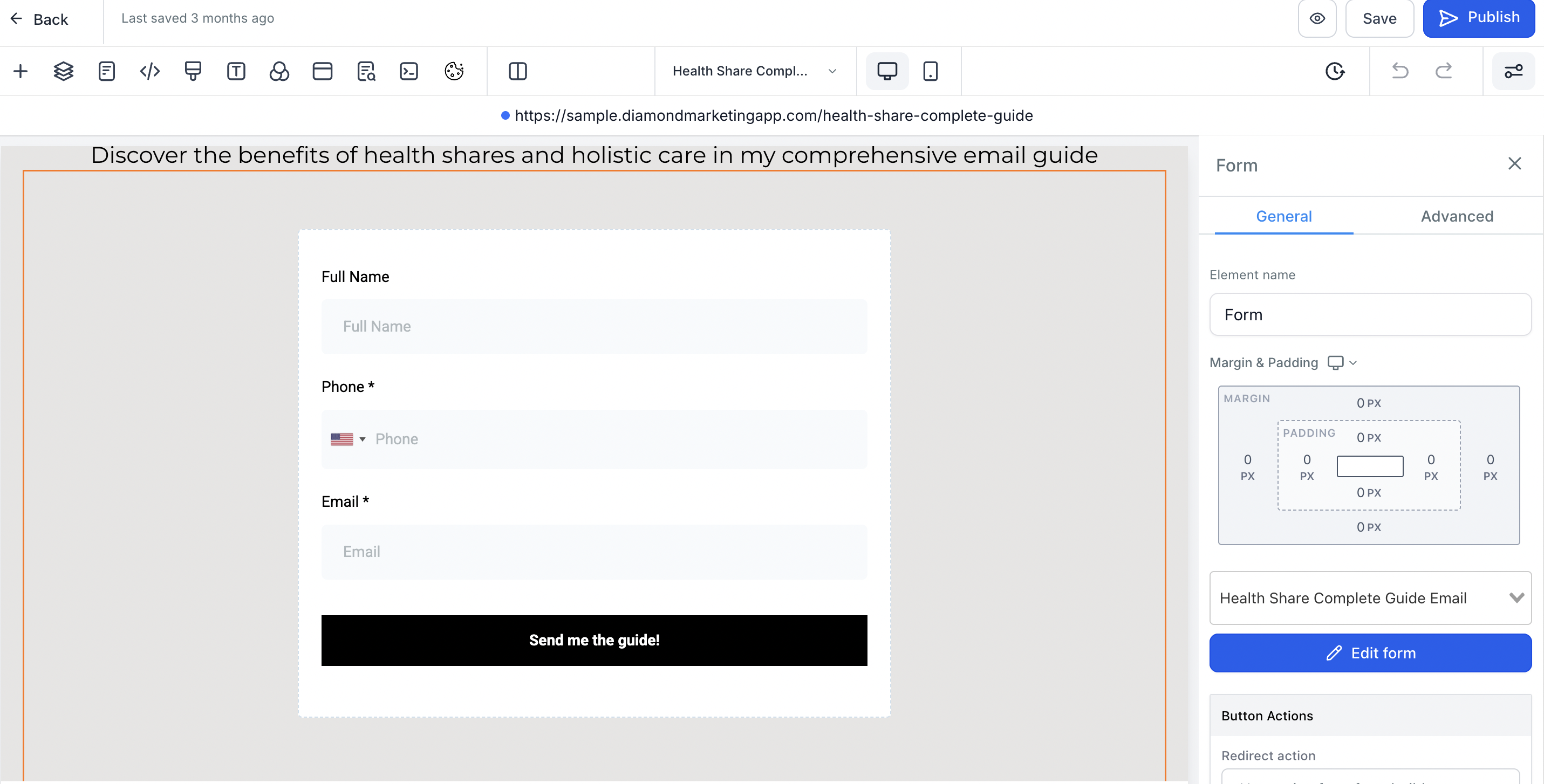Screen dimensions: 1544x784
Task: Open the phone country flag dropdown
Action: pos(349,439)
